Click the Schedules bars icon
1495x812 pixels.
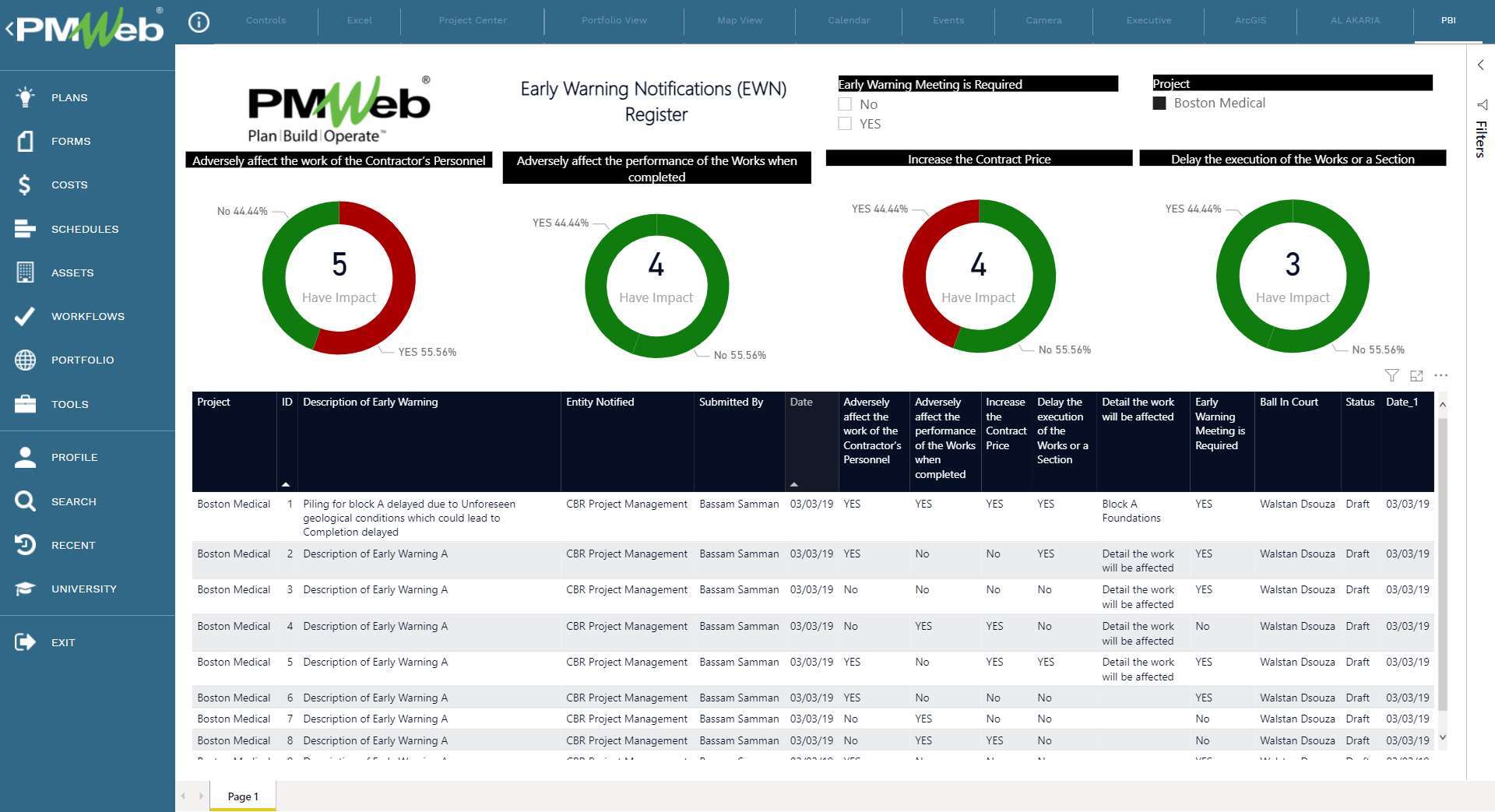pos(25,229)
